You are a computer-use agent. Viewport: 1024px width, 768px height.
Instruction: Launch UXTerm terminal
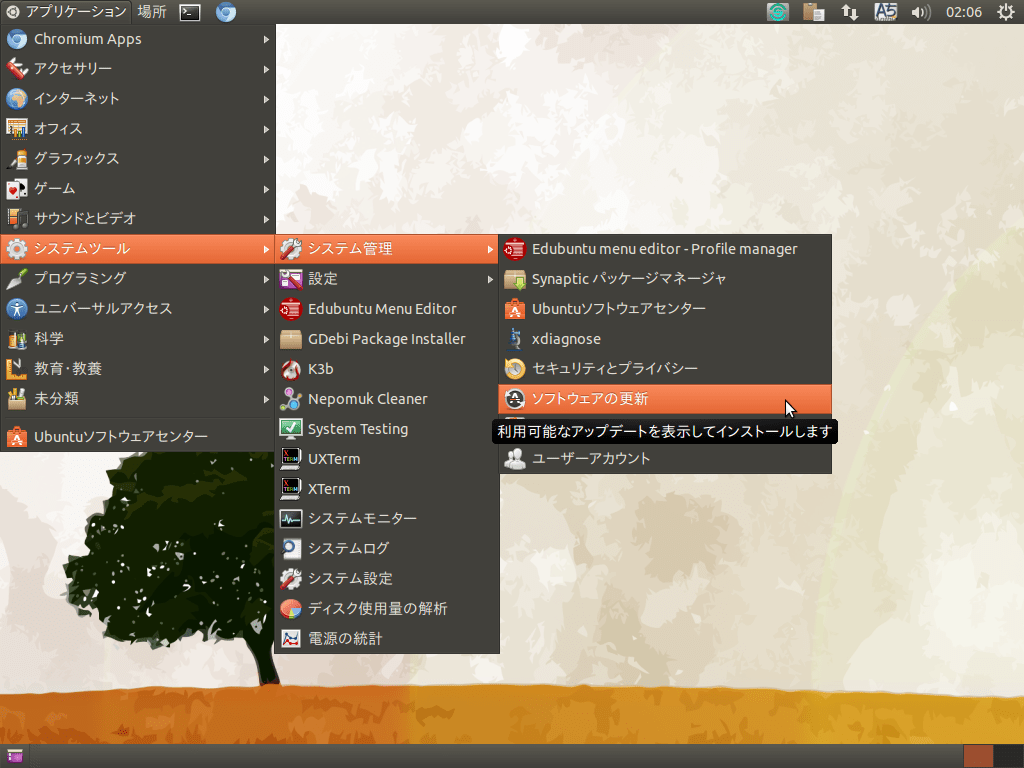coord(387,459)
